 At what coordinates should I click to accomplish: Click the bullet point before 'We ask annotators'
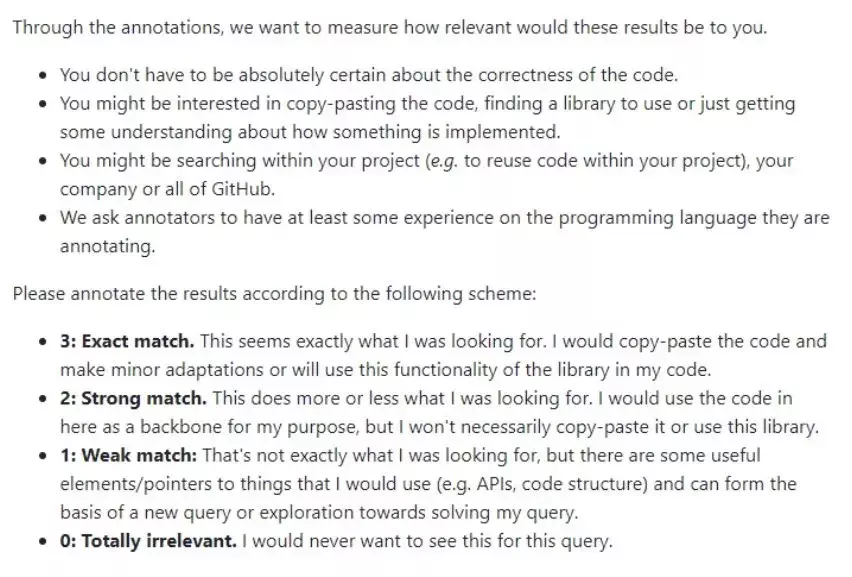click(43, 218)
